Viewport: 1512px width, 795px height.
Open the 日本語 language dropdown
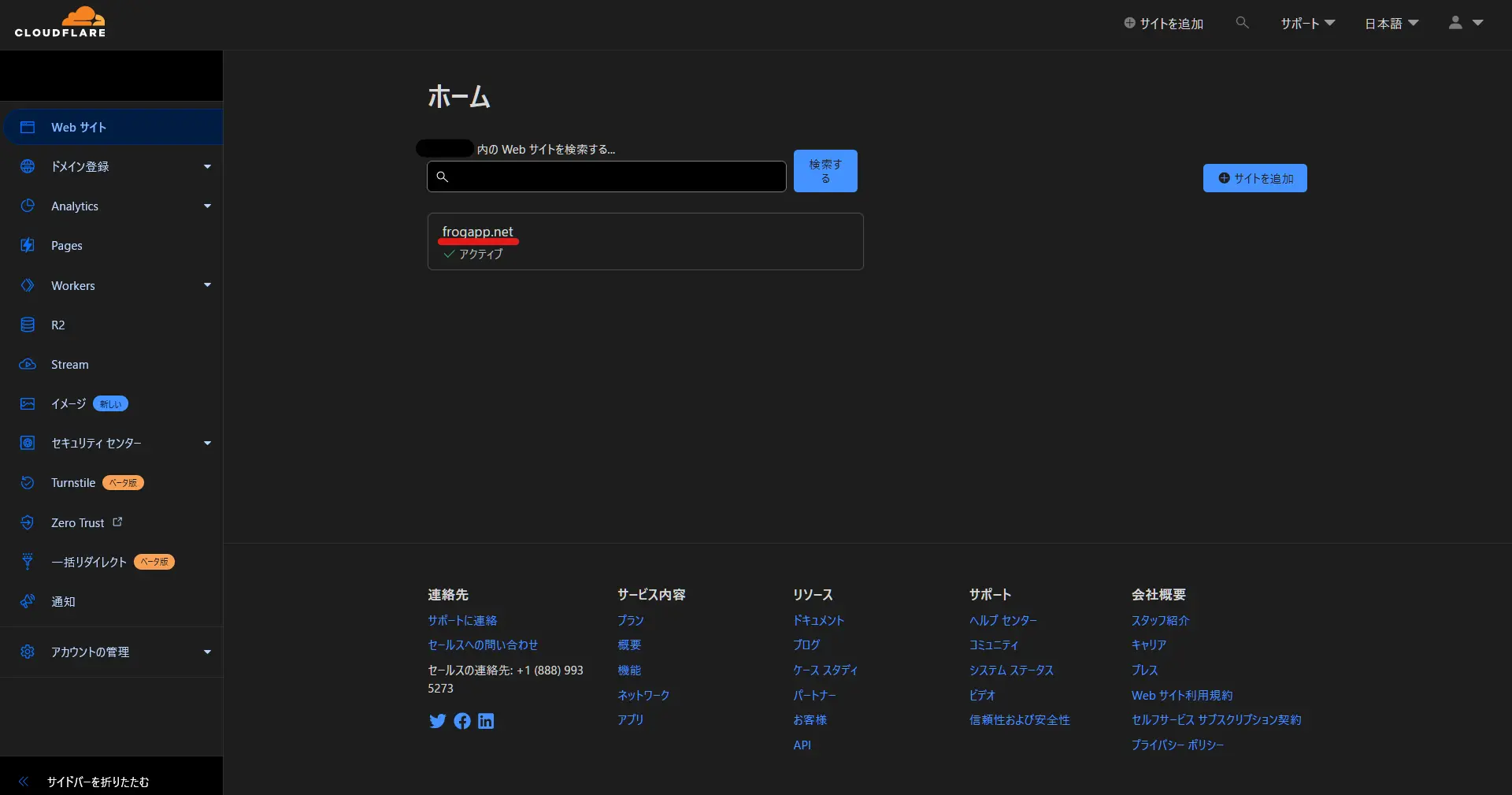1391,24
